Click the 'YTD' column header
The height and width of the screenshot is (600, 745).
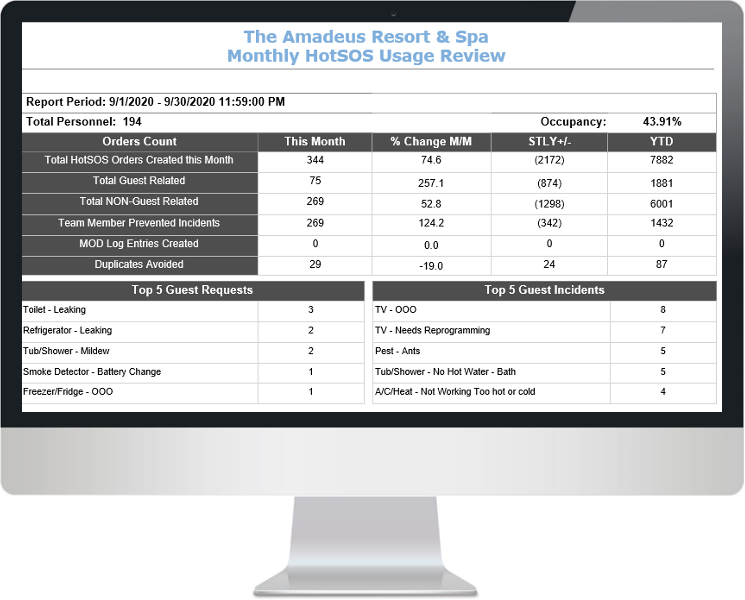(661, 142)
